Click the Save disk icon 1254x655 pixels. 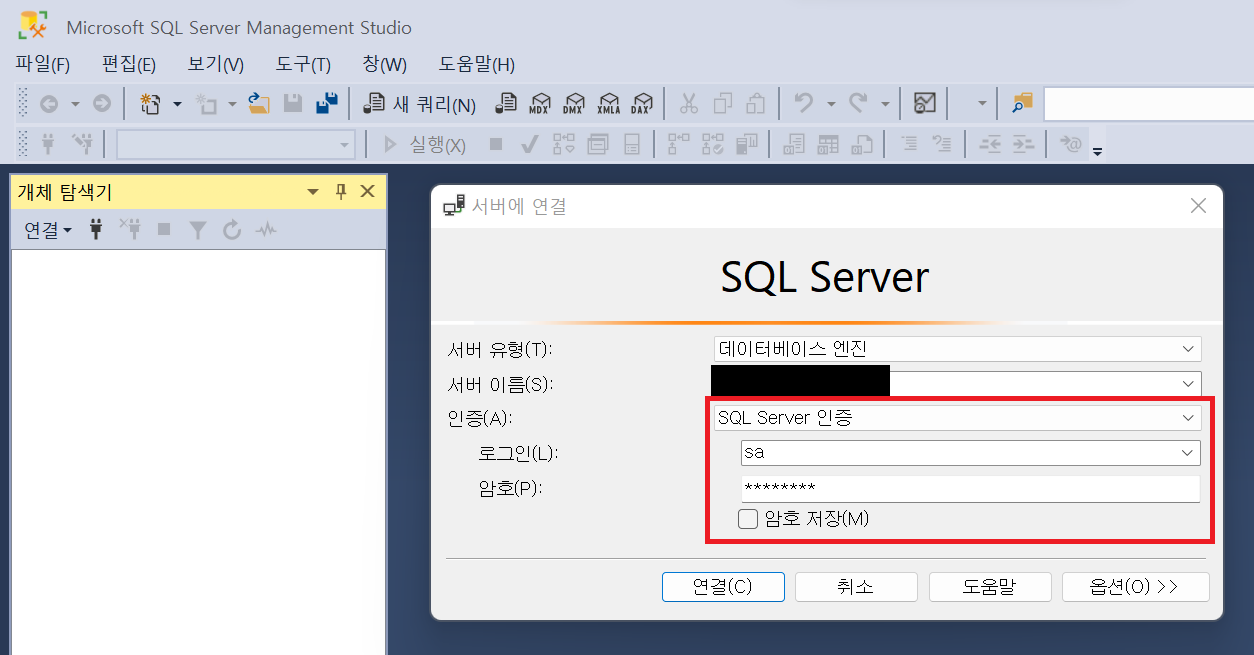(293, 103)
